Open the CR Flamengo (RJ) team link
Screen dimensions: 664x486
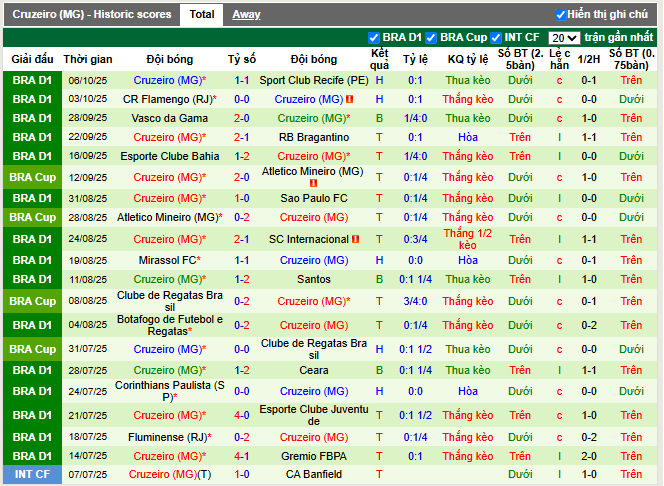[166, 100]
